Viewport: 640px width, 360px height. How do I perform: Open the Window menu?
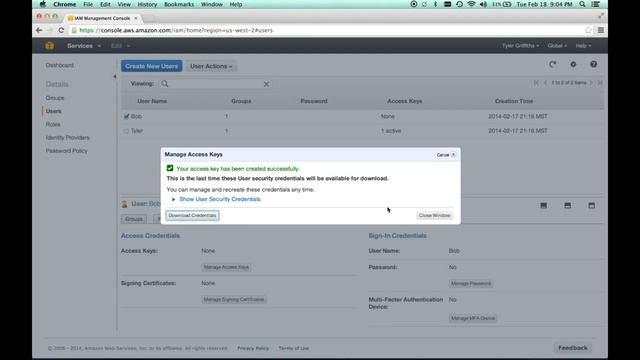[x=211, y=4]
